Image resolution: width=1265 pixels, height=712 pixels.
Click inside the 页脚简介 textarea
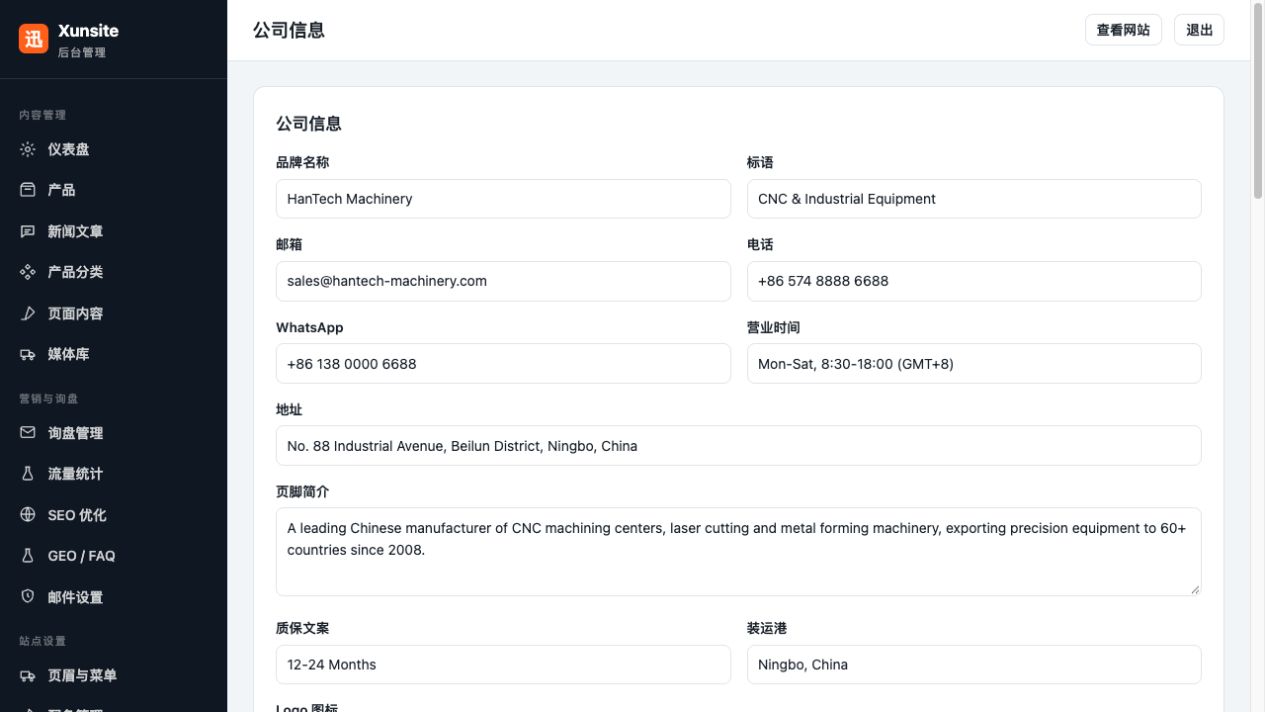click(738, 552)
